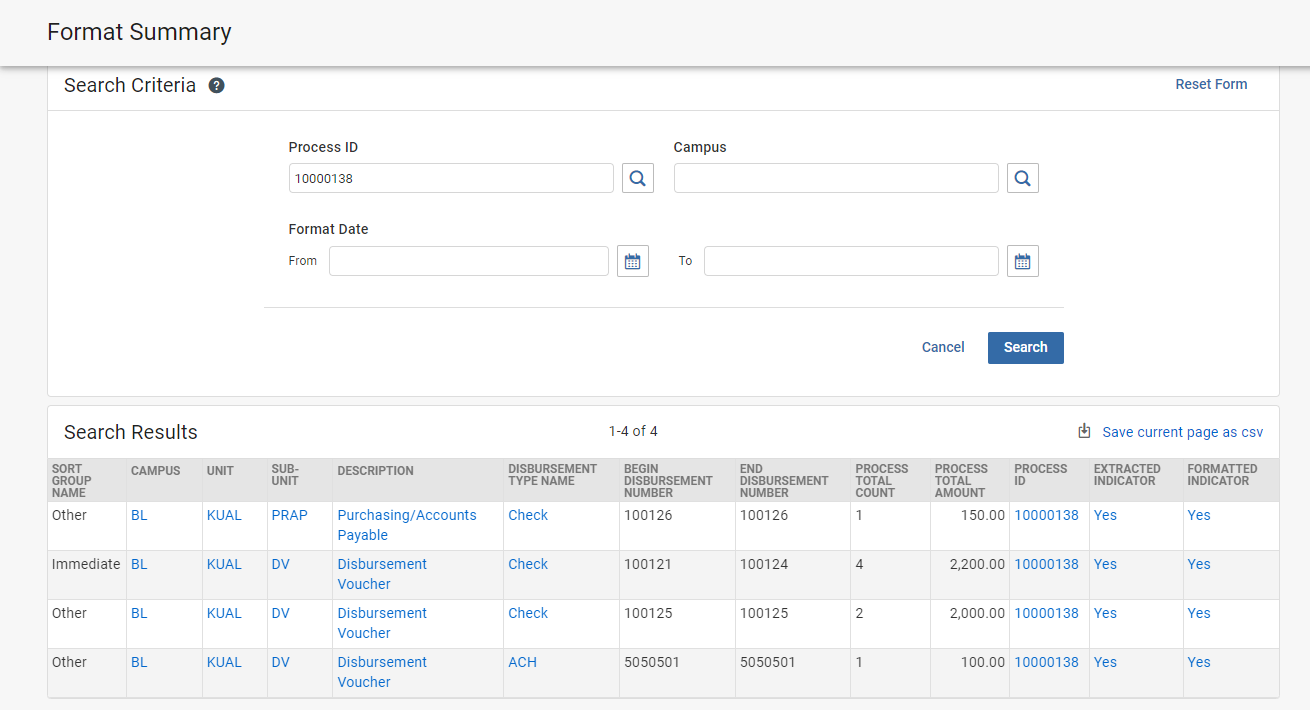This screenshot has width=1310, height=710.
Task: Click the Cancel button
Action: [x=943, y=348]
